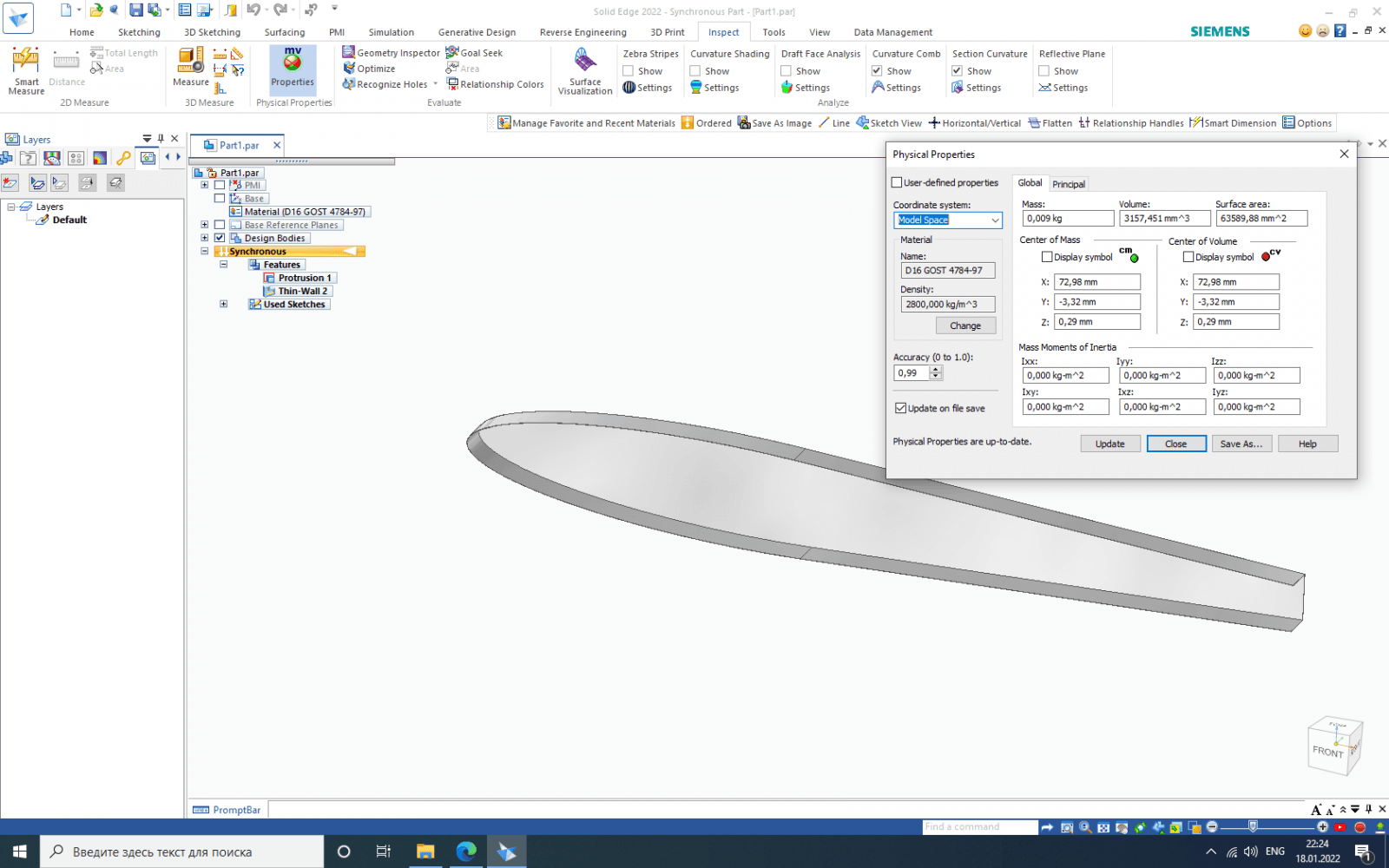The image size is (1389, 868).
Task: Click the Help button in dialog
Action: pos(1307,444)
